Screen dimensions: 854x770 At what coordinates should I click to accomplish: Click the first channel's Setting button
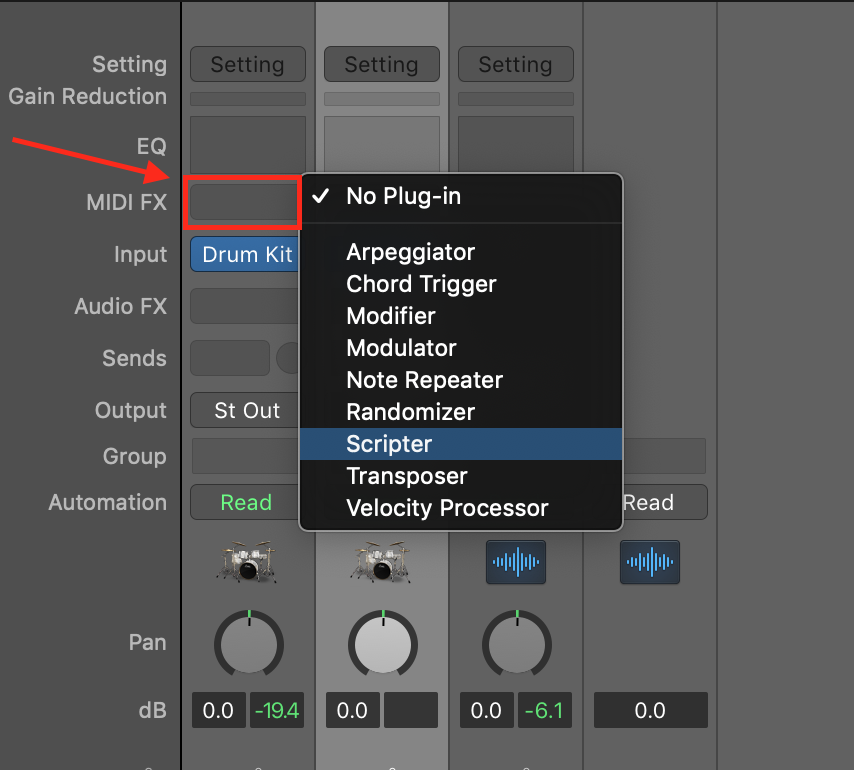tap(248, 64)
